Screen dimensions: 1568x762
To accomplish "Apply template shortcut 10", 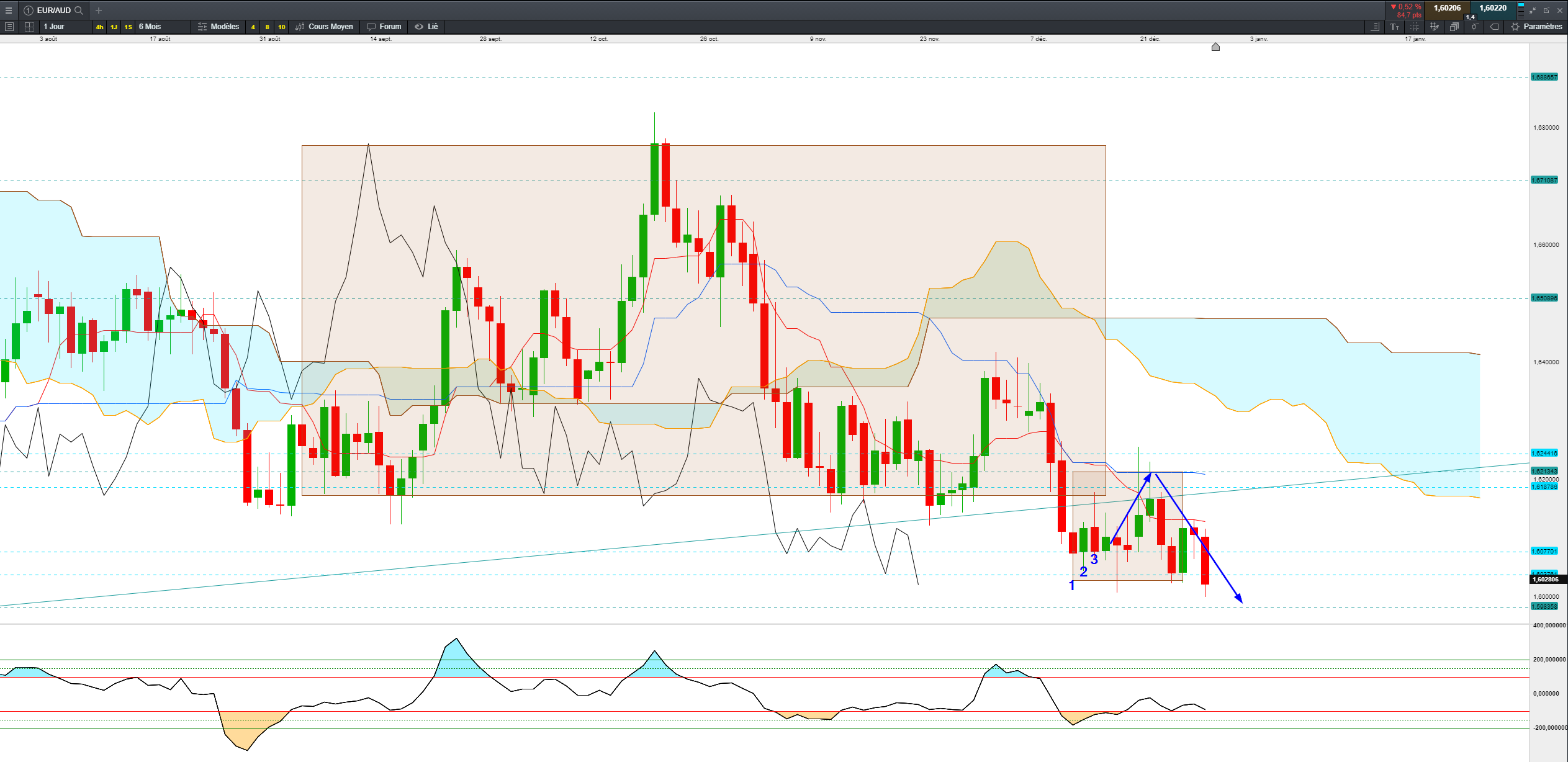I will click(281, 27).
